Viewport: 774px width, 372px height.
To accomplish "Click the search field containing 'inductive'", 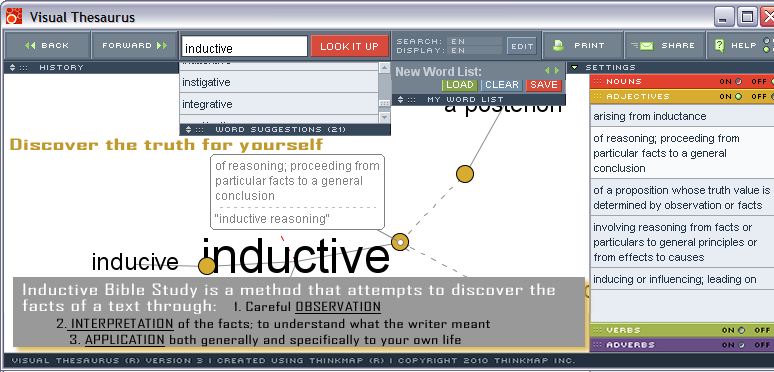I will pos(245,47).
